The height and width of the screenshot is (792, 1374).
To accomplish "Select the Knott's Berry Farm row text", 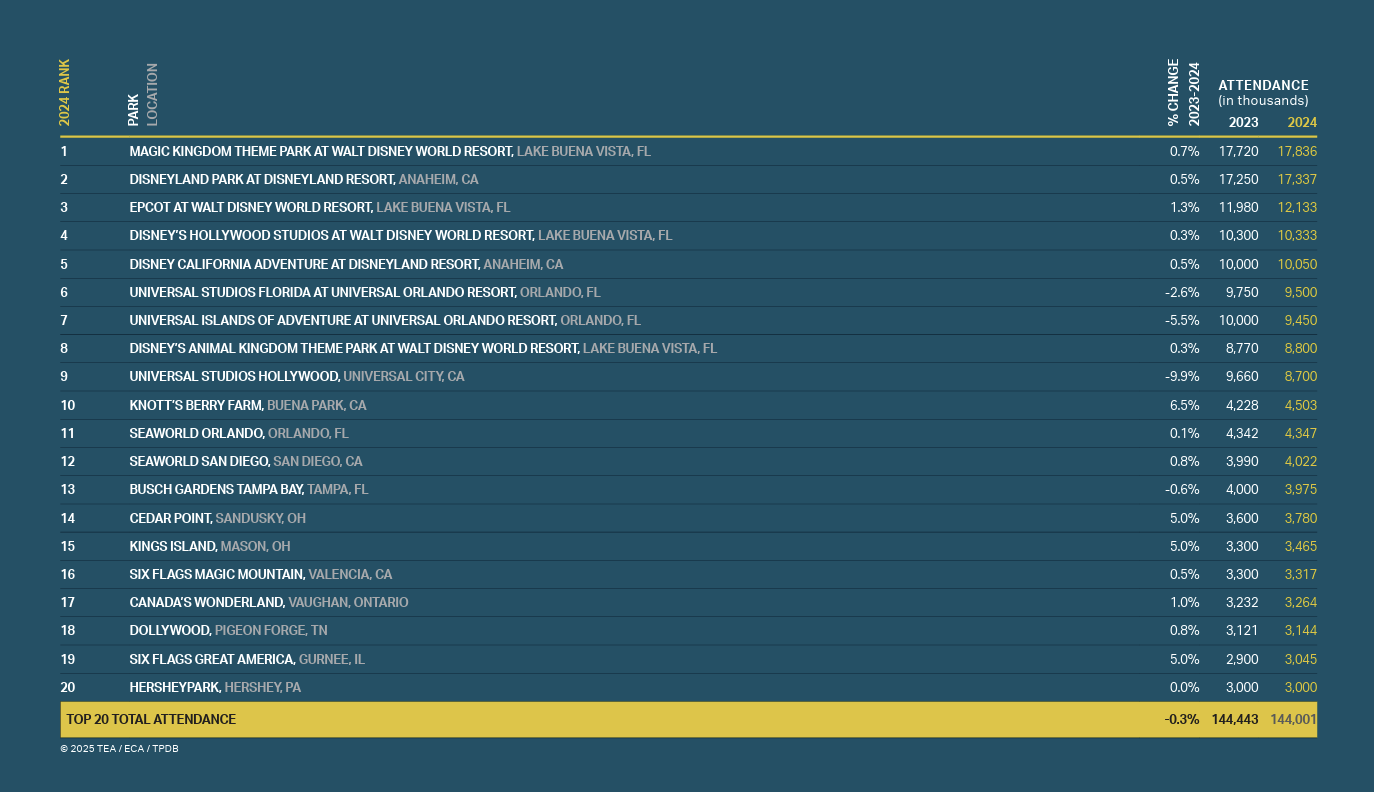I will pyautogui.click(x=196, y=405).
